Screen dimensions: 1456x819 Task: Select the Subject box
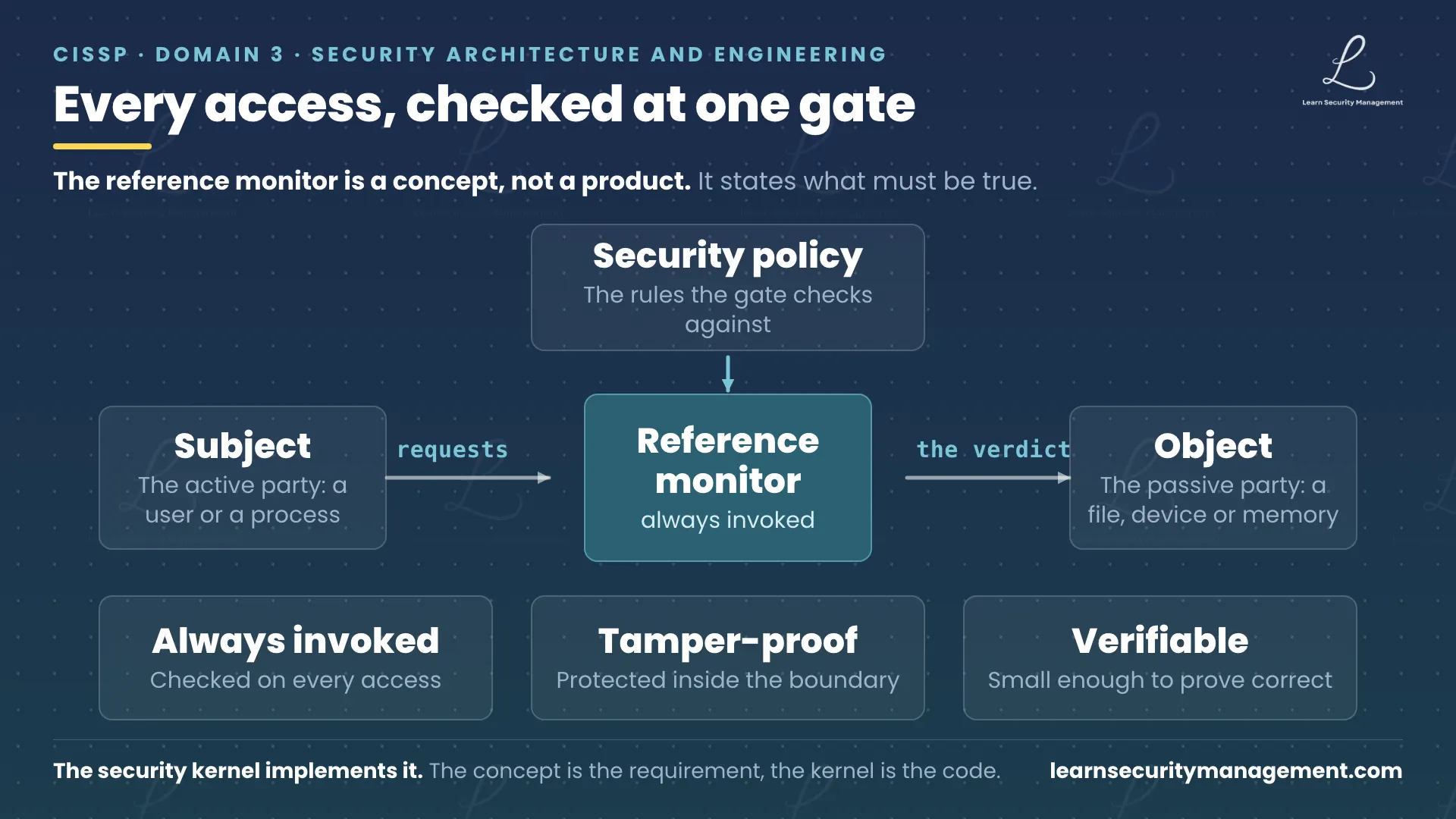point(243,478)
